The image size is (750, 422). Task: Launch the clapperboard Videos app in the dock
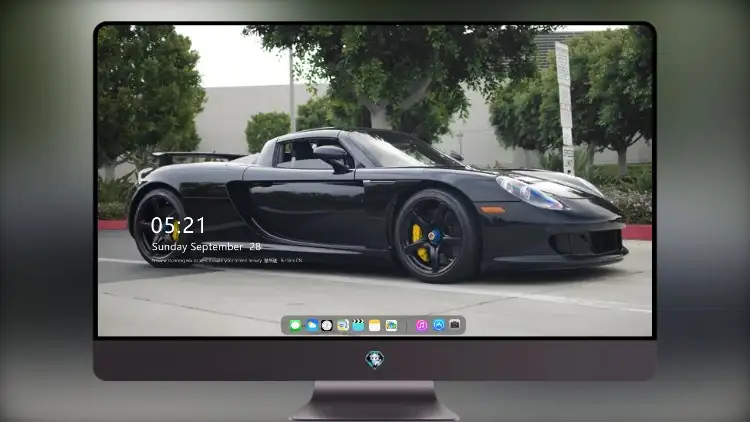pos(358,325)
